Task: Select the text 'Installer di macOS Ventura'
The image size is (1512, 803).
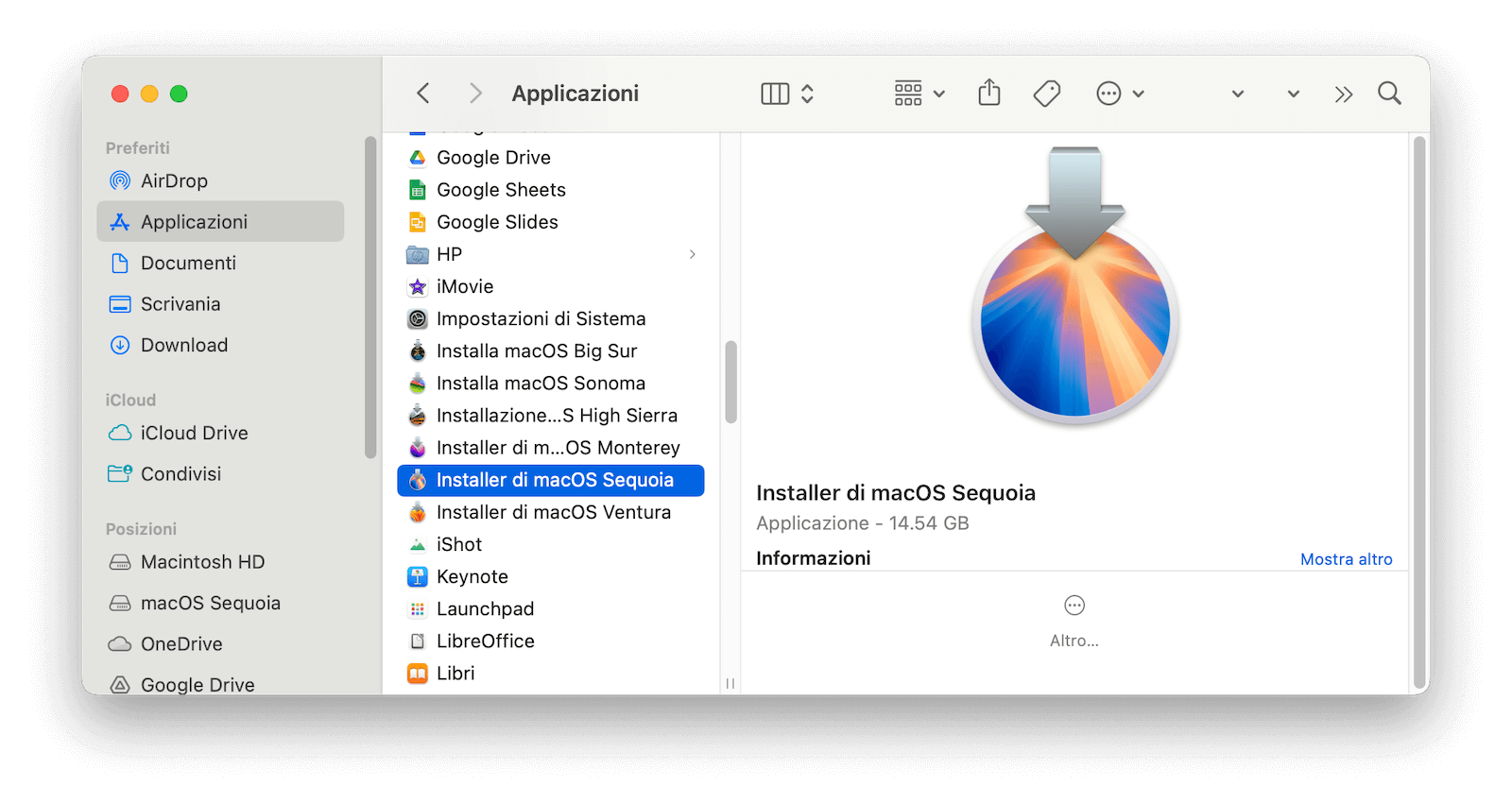Action: pyautogui.click(x=554, y=512)
